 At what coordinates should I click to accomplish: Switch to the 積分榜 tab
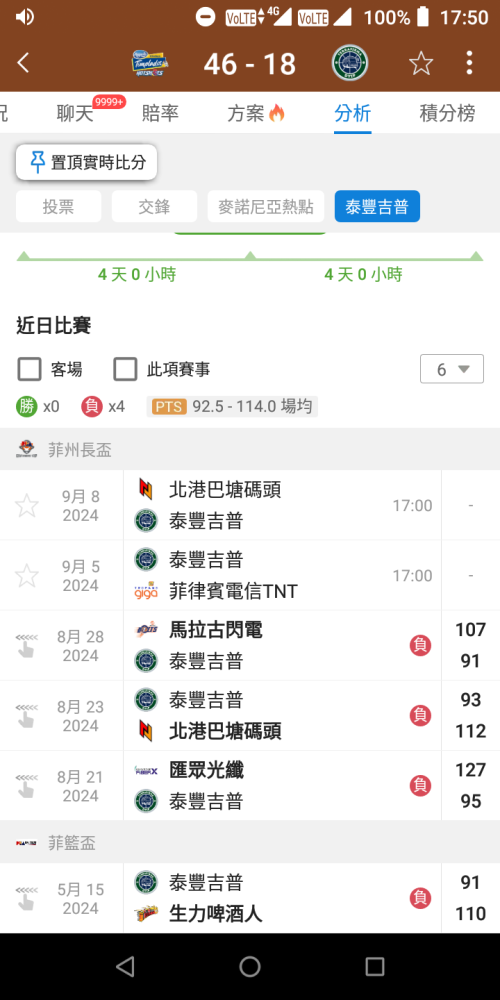pyautogui.click(x=447, y=114)
